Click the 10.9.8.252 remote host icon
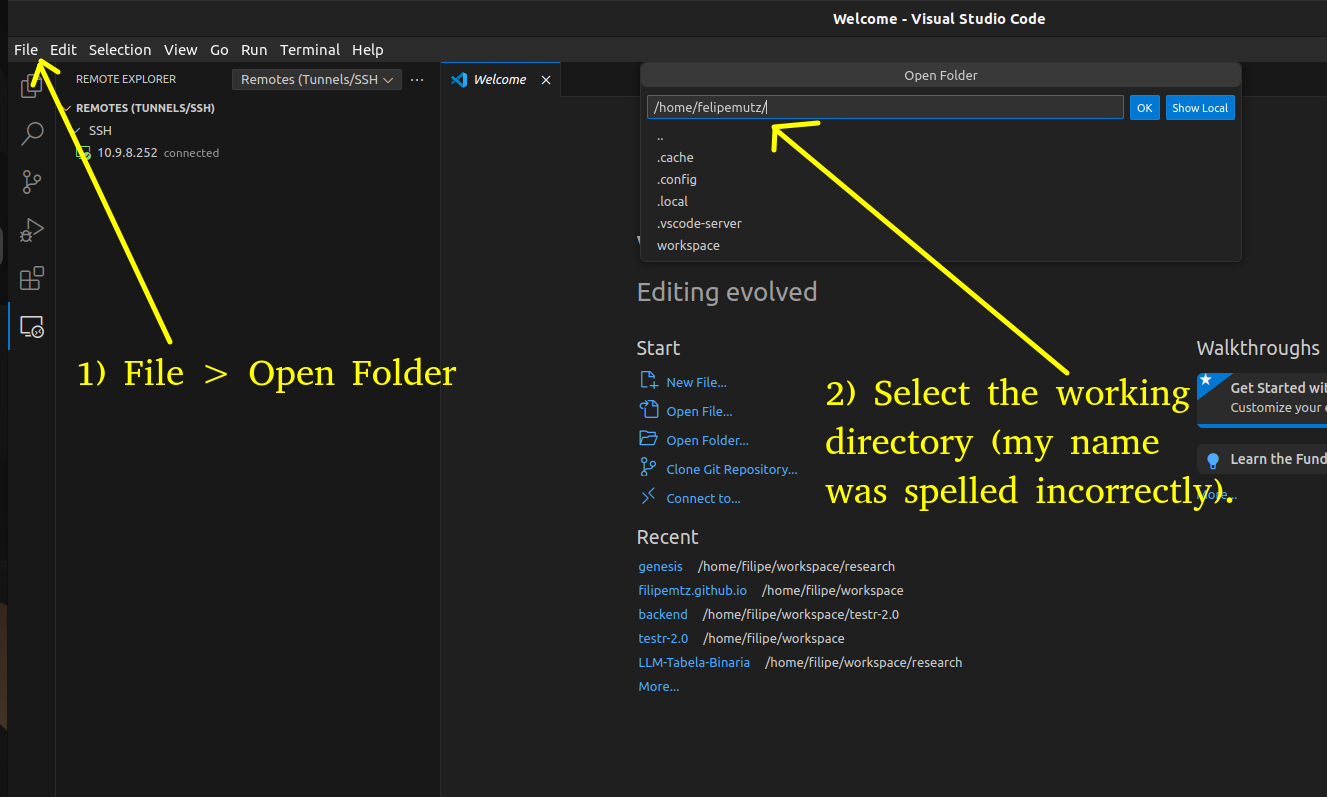This screenshot has height=797, width=1327. 84,153
